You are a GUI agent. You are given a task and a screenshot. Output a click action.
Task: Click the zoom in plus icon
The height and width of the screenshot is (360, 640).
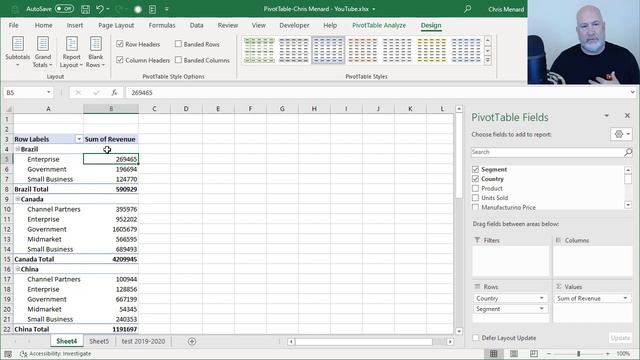pos(607,353)
